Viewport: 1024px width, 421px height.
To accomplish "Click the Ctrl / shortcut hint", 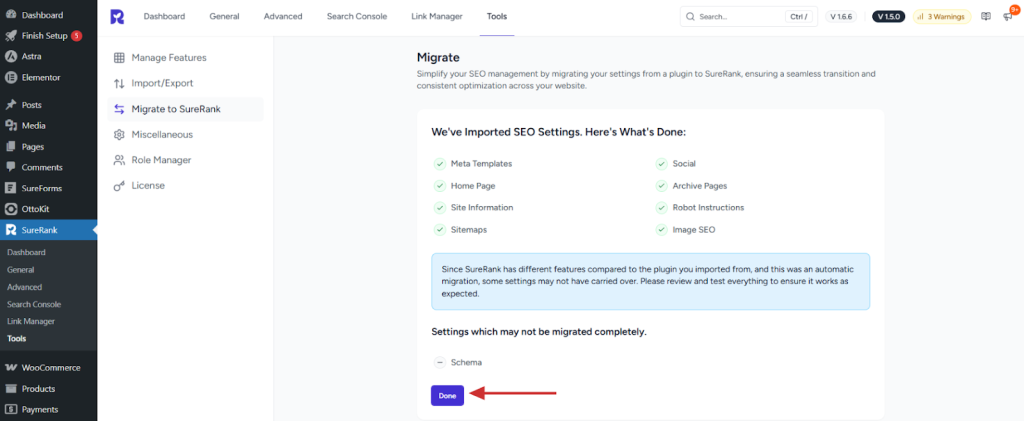I will (x=799, y=17).
